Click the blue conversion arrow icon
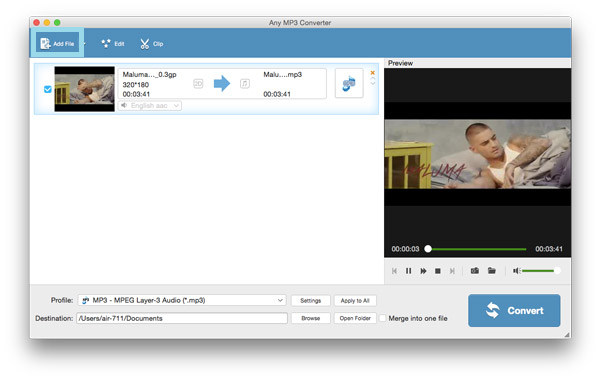 click(222, 83)
